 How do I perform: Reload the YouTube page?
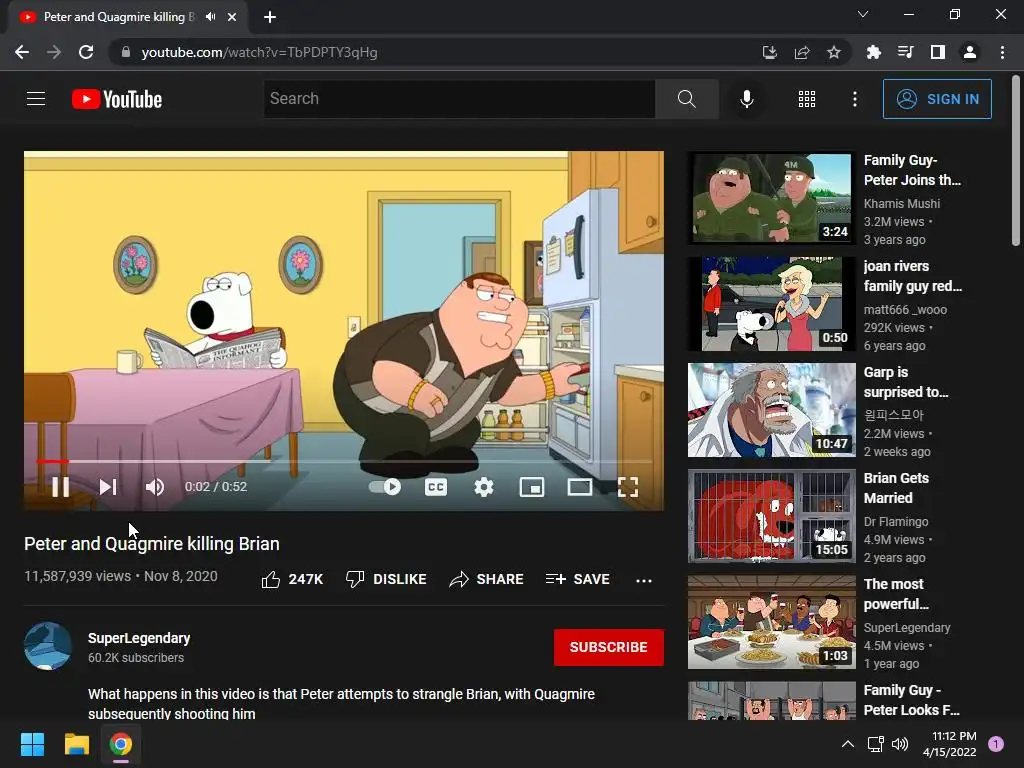[86, 52]
